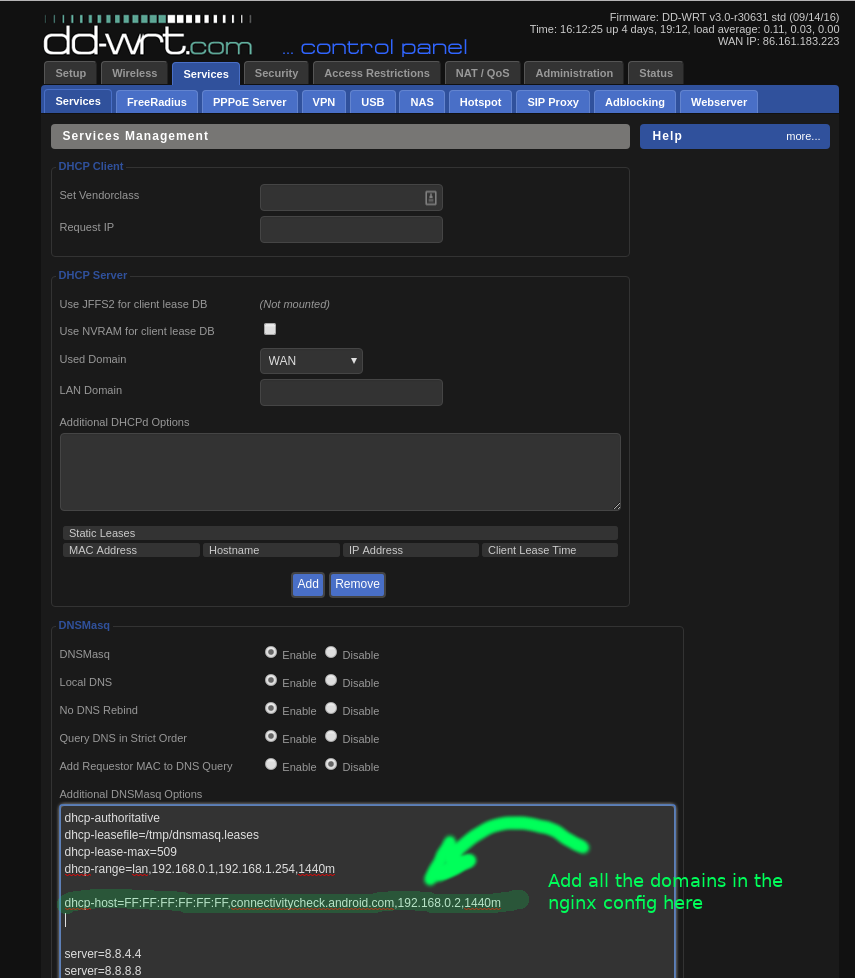Screen dimensions: 855x978
Task: Click Remove under Static Leases
Action: pos(357,584)
